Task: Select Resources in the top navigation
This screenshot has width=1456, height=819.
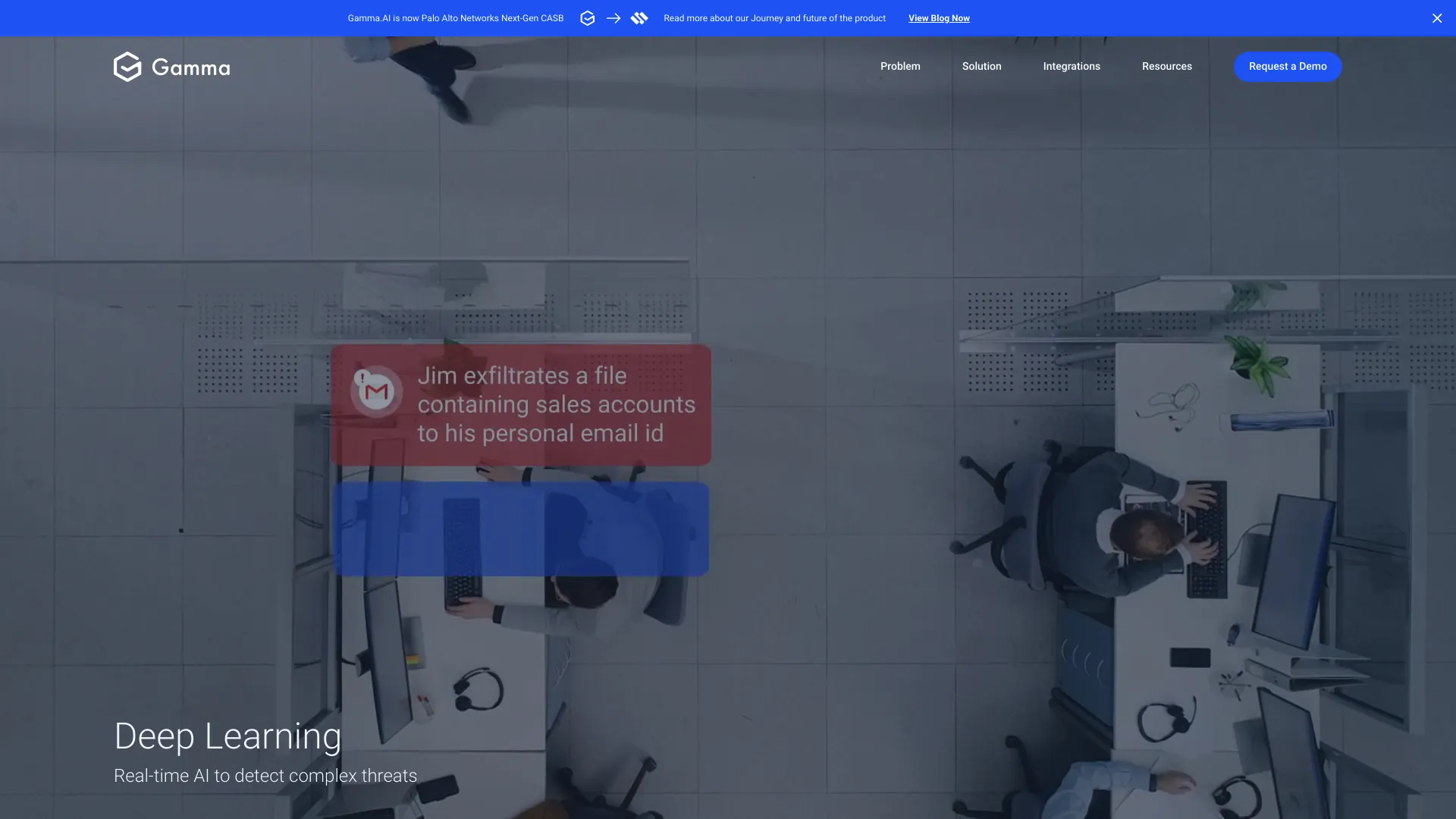Action: (1166, 66)
